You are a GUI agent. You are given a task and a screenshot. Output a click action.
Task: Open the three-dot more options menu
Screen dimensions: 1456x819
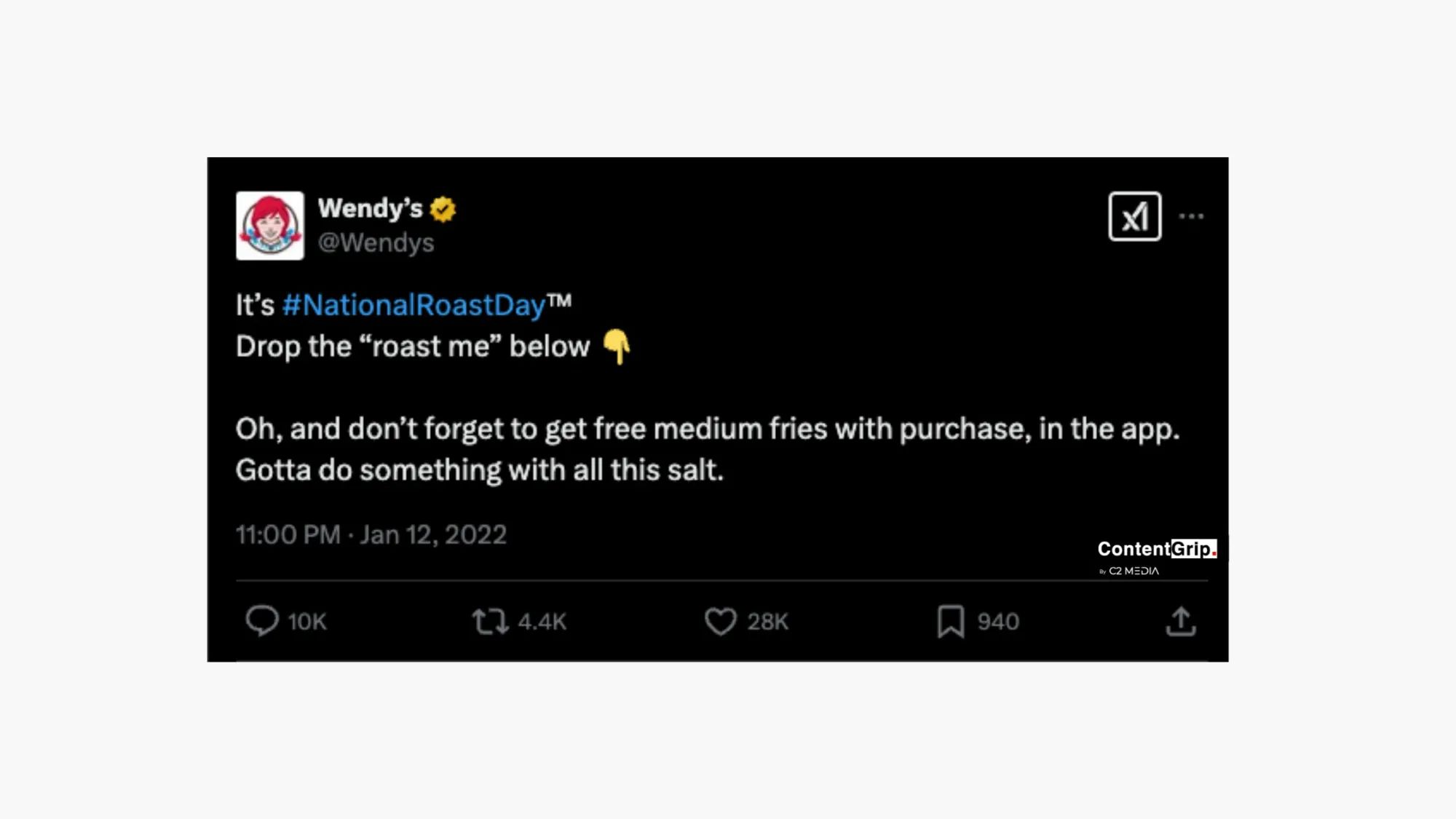click(1193, 215)
